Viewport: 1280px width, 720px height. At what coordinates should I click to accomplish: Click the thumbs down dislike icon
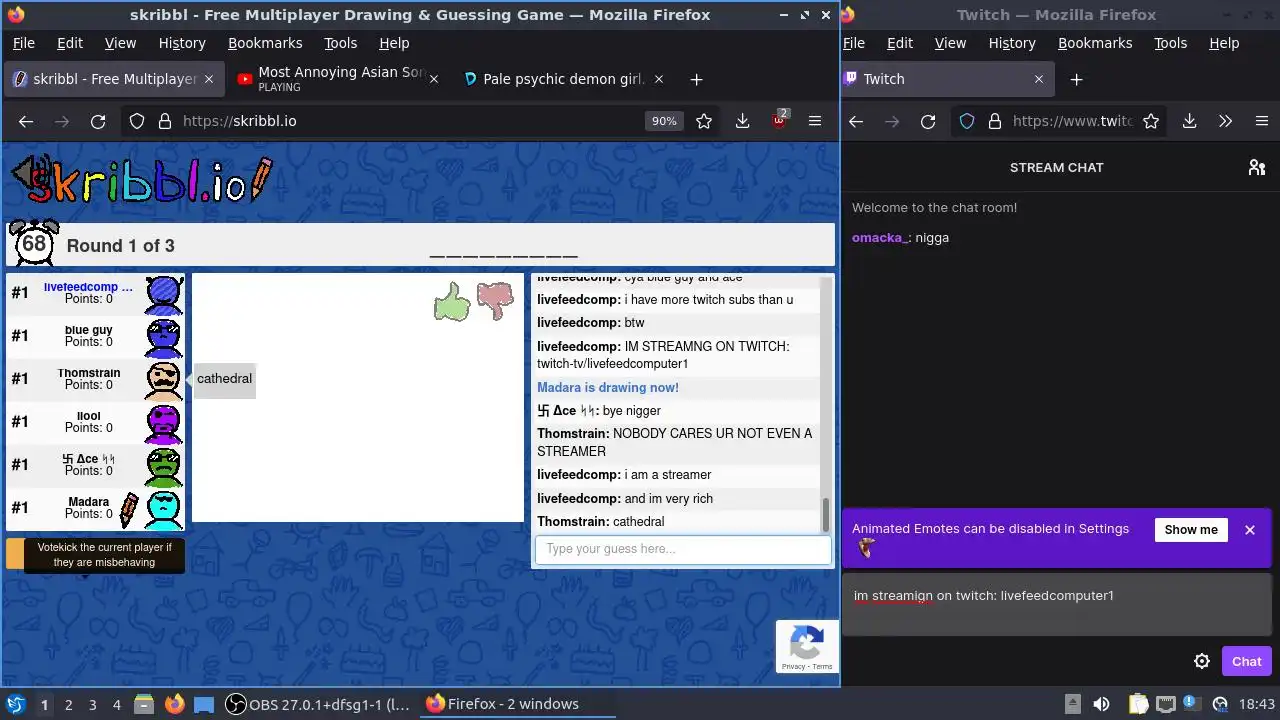coord(495,300)
